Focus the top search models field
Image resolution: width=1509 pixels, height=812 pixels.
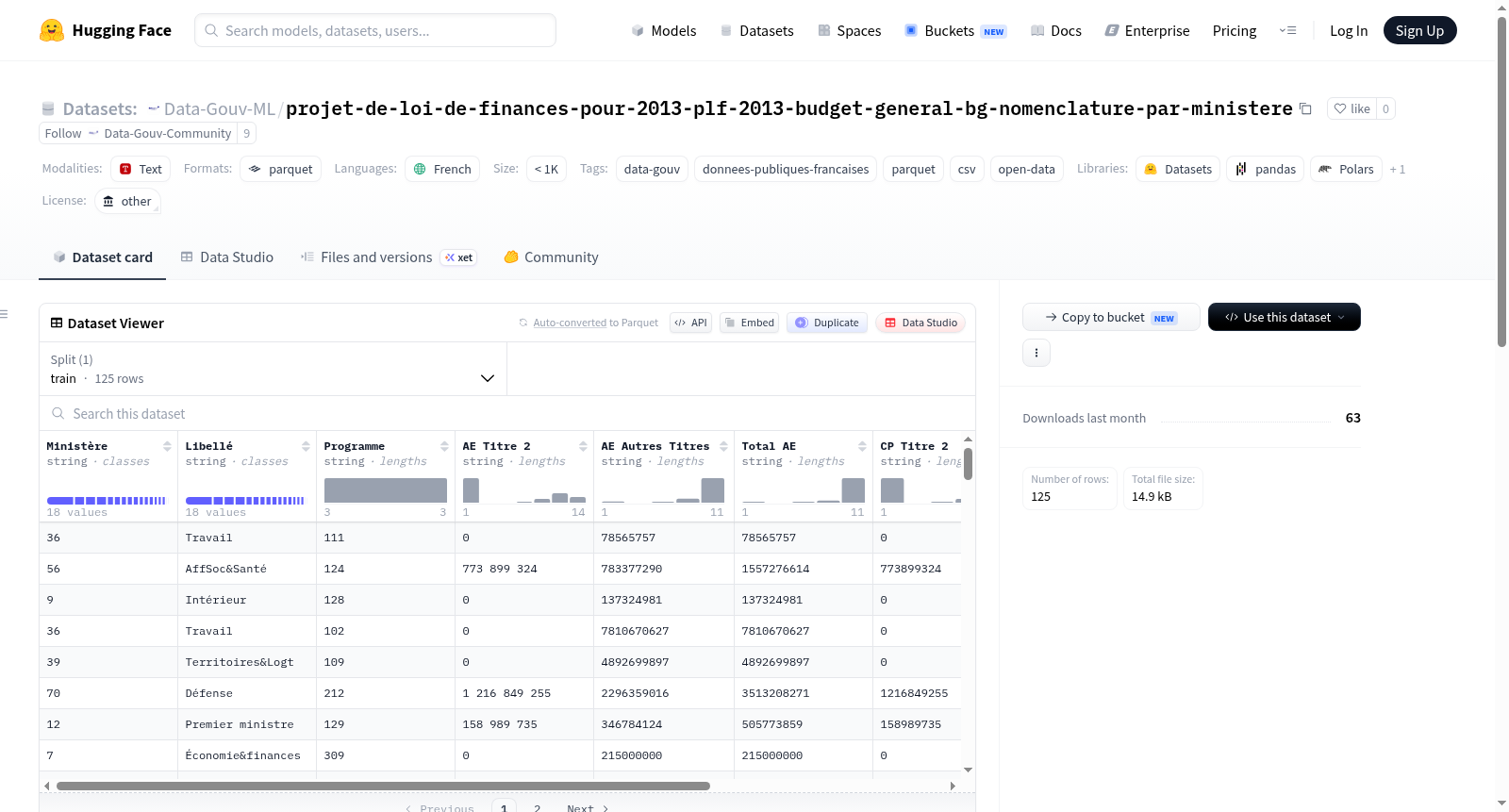pos(375,30)
